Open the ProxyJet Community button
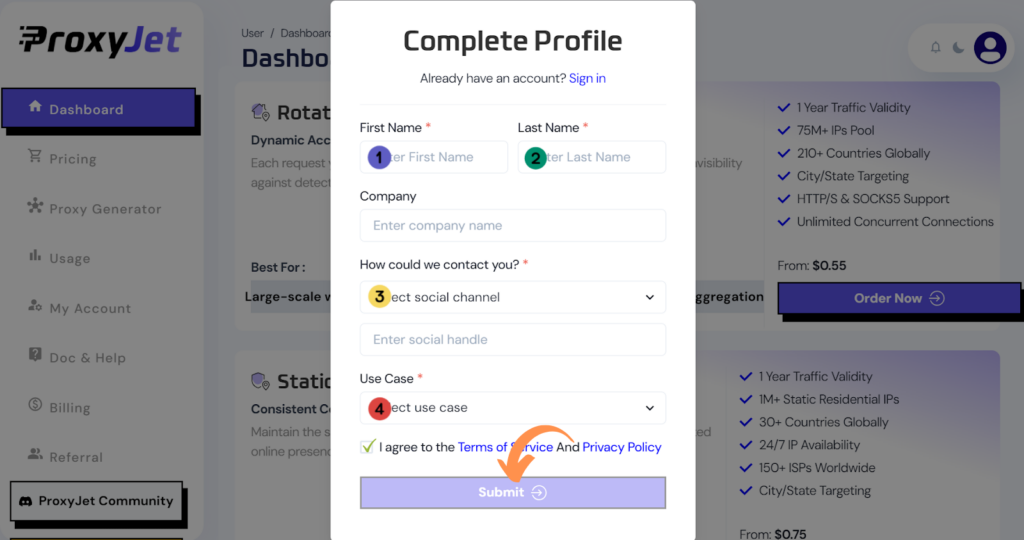Image resolution: width=1024 pixels, height=540 pixels. coord(97,501)
